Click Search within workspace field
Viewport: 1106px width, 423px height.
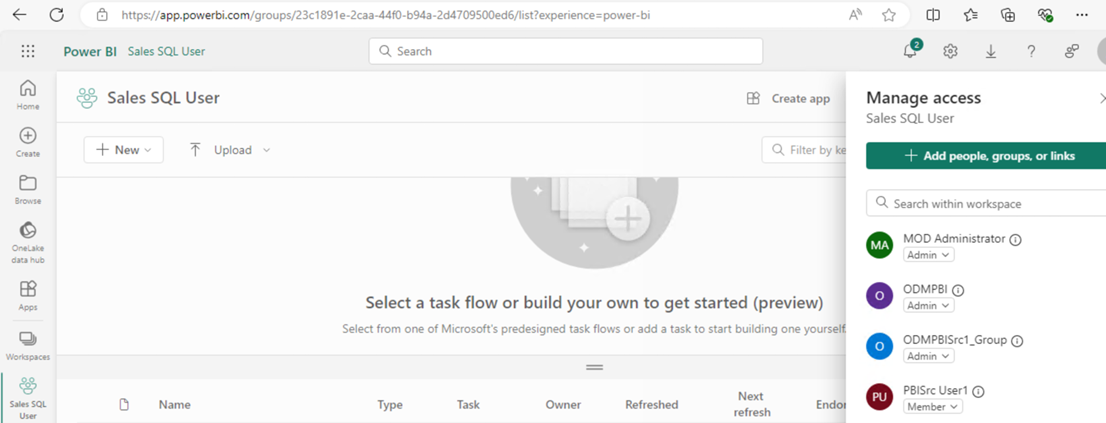(986, 203)
